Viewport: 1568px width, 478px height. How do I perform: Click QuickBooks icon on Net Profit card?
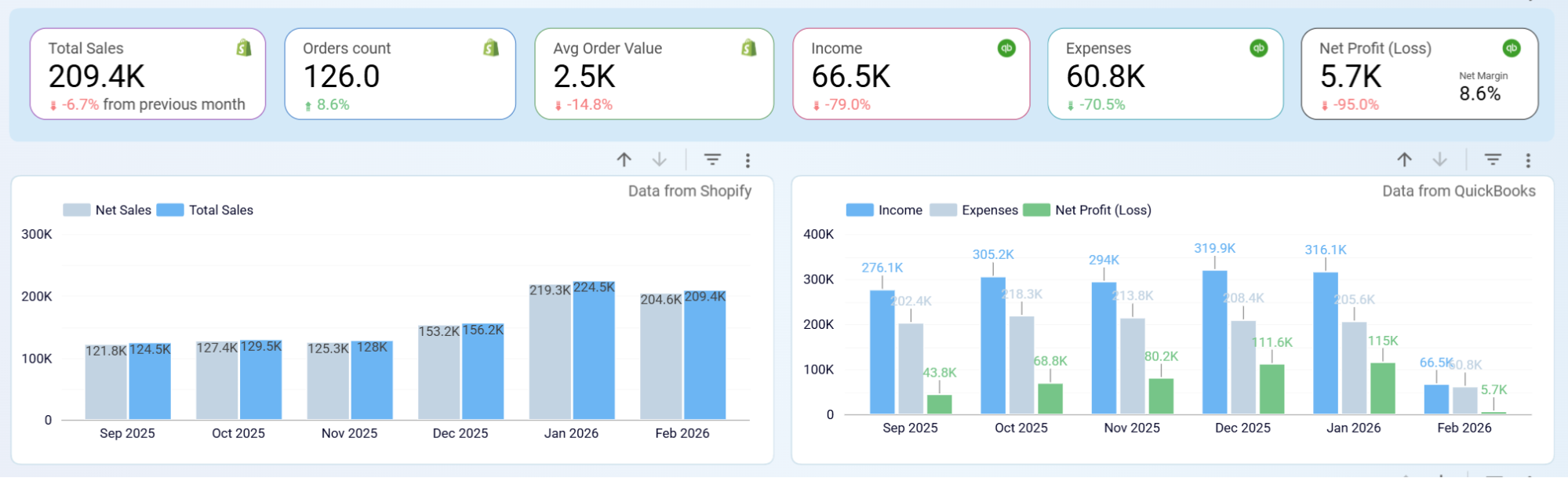[1512, 48]
